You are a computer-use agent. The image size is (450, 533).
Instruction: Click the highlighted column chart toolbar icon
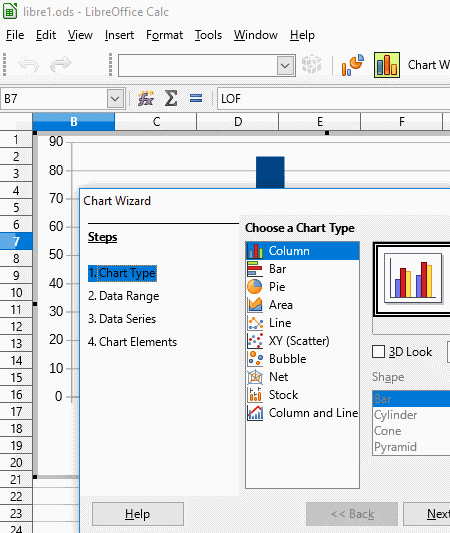tap(387, 65)
